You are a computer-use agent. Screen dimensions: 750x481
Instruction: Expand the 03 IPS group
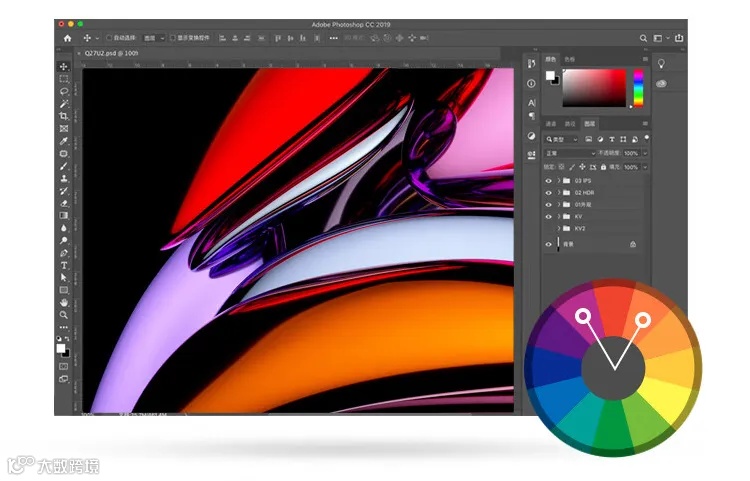(559, 181)
